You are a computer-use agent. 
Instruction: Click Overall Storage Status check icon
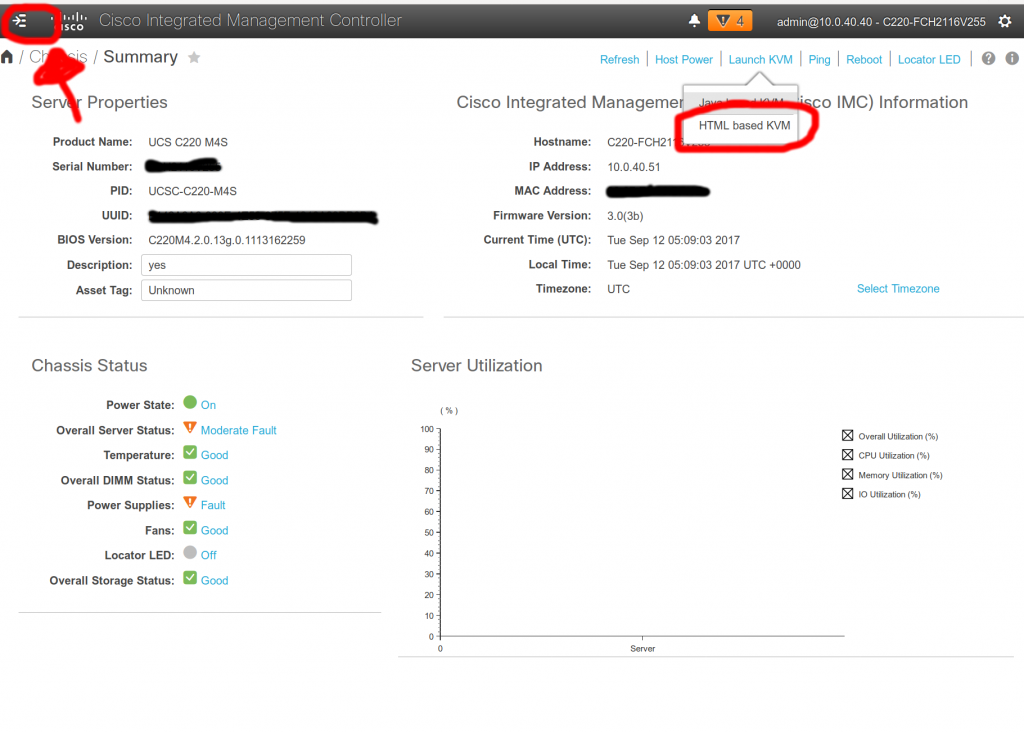(x=190, y=578)
